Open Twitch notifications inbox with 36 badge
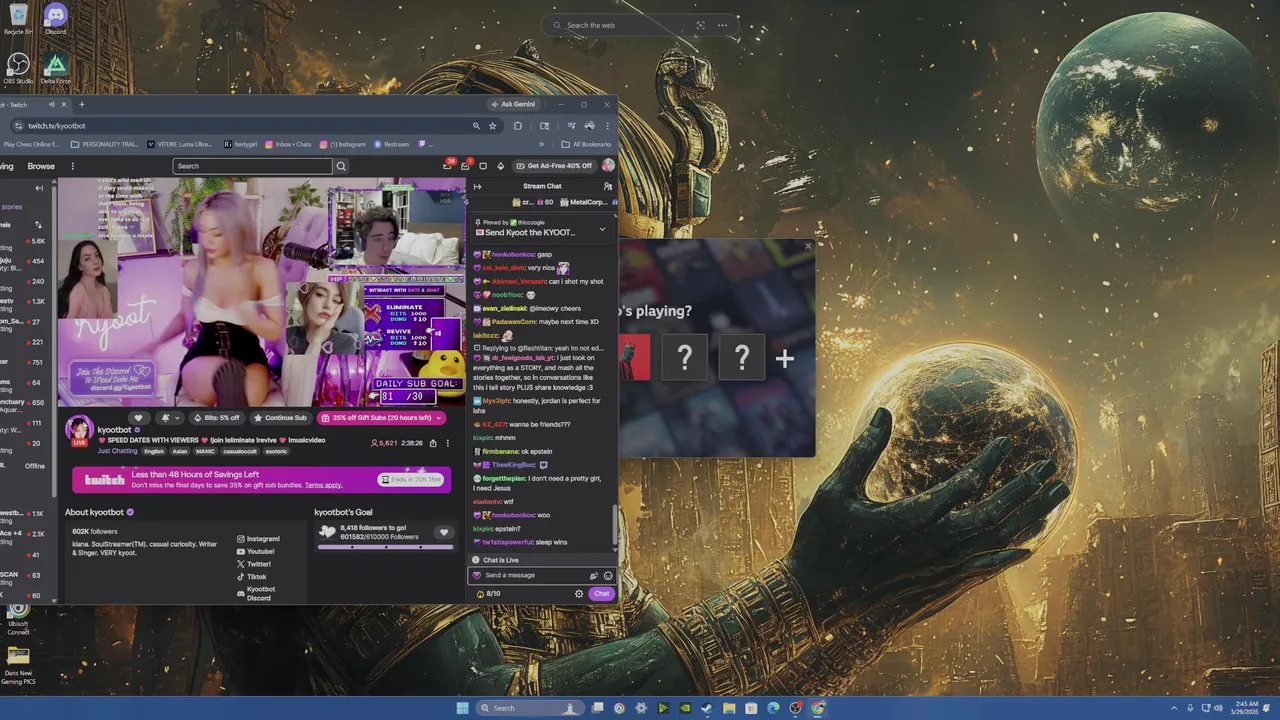 tap(448, 165)
